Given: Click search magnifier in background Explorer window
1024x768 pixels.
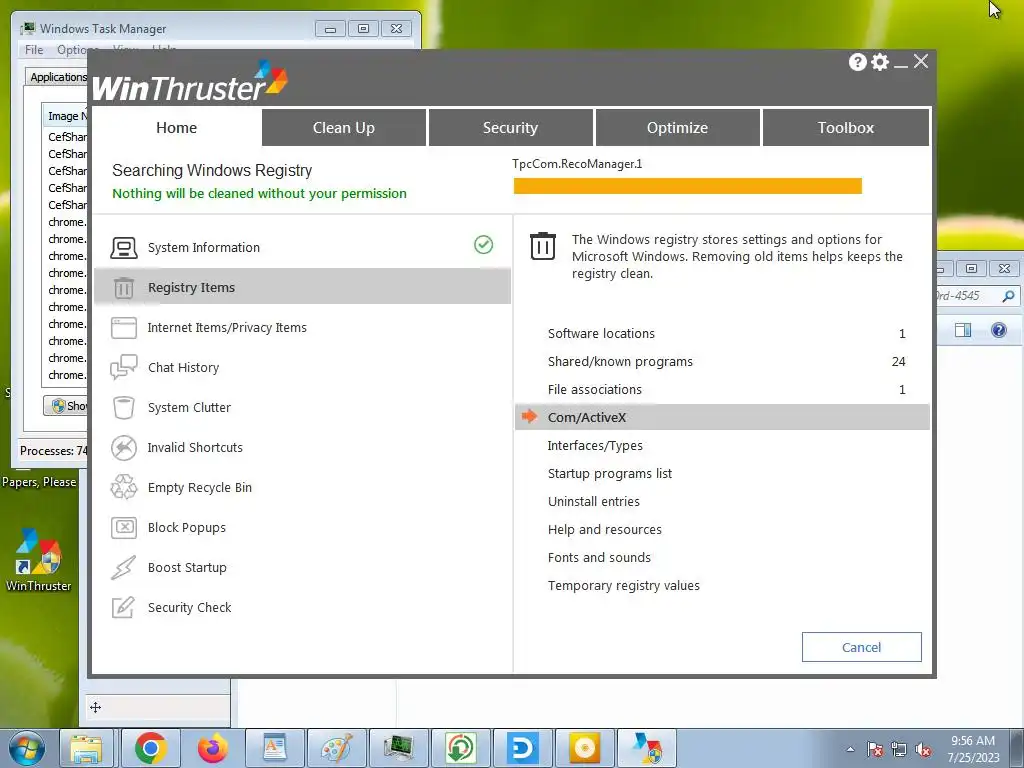Looking at the screenshot, I should [1008, 296].
